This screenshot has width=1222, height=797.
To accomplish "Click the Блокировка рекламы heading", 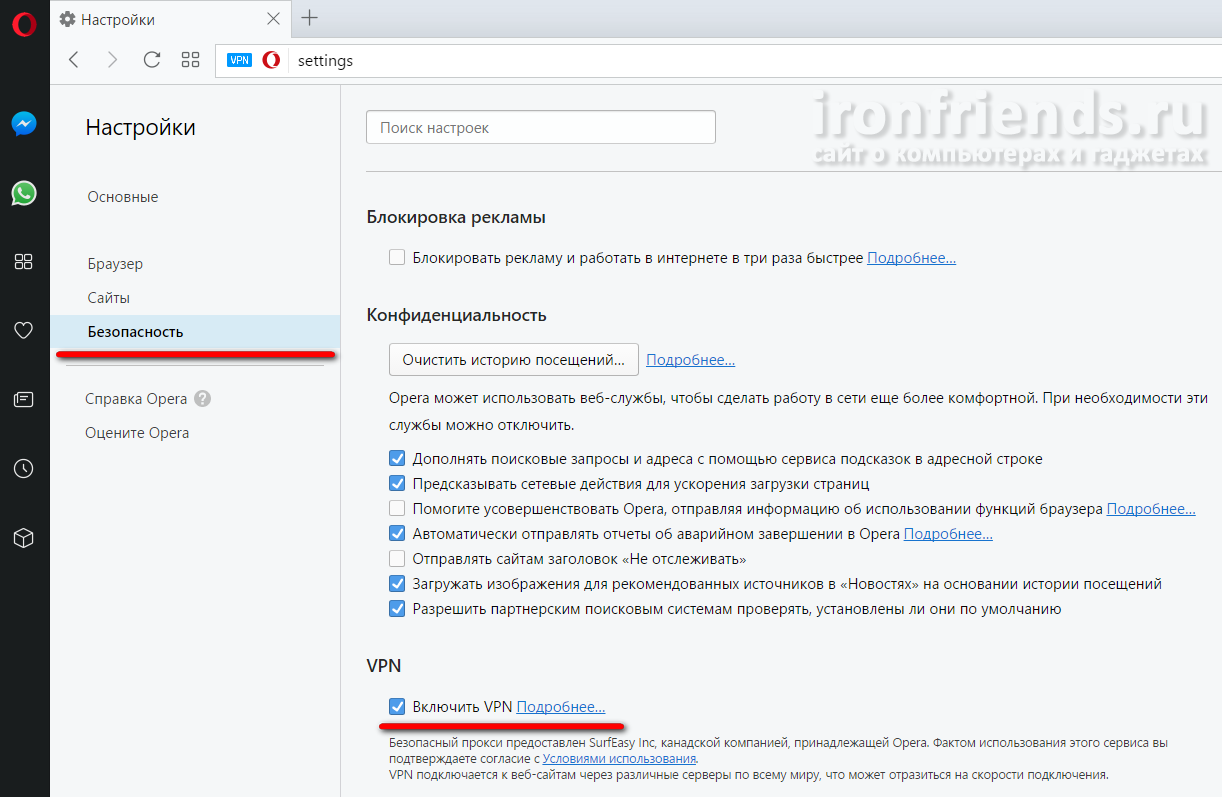I will tap(456, 217).
